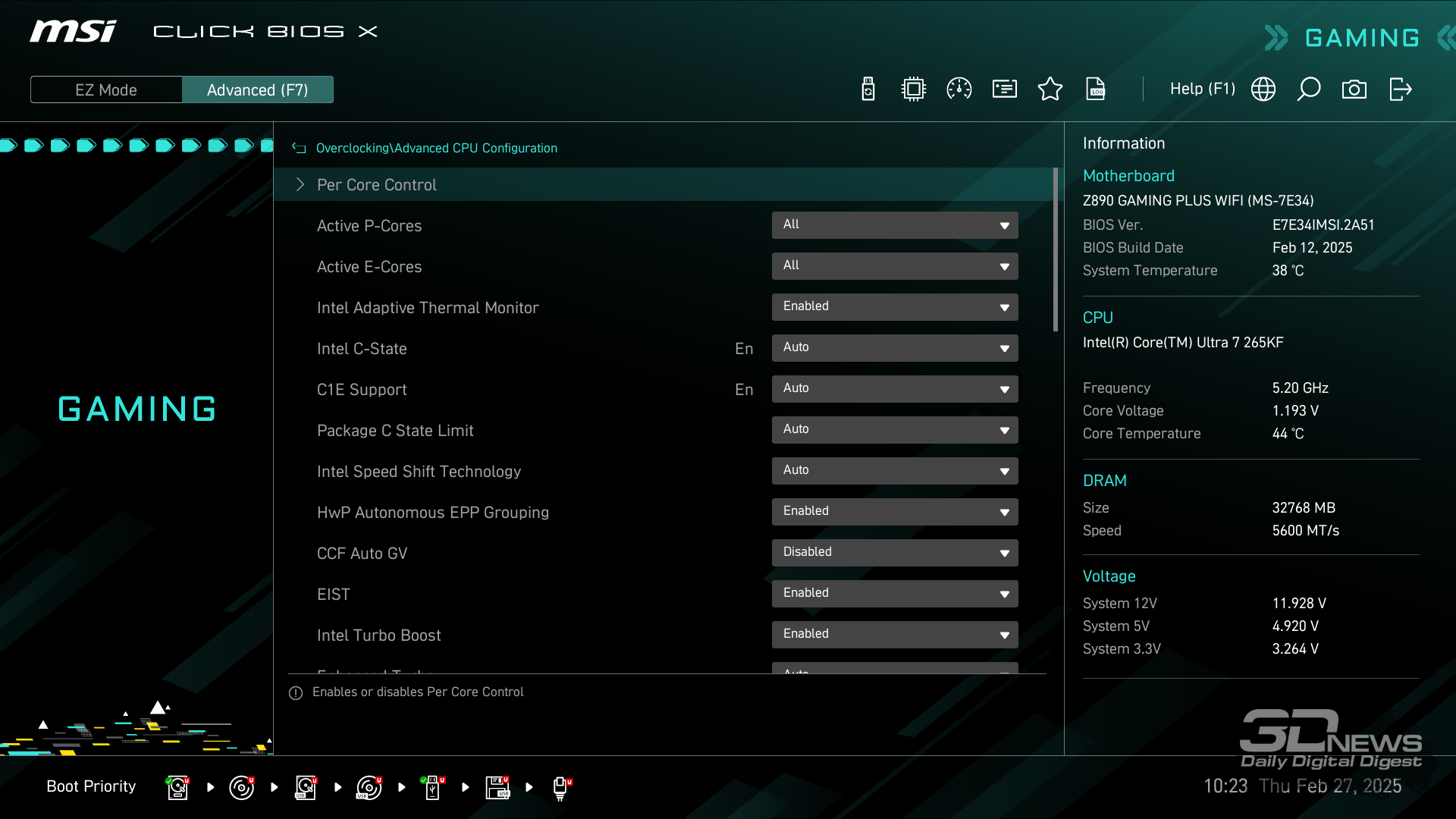Click the back arrow beside Overclocking breadcrumb
Image resolution: width=1456 pixels, height=819 pixels.
[299, 149]
